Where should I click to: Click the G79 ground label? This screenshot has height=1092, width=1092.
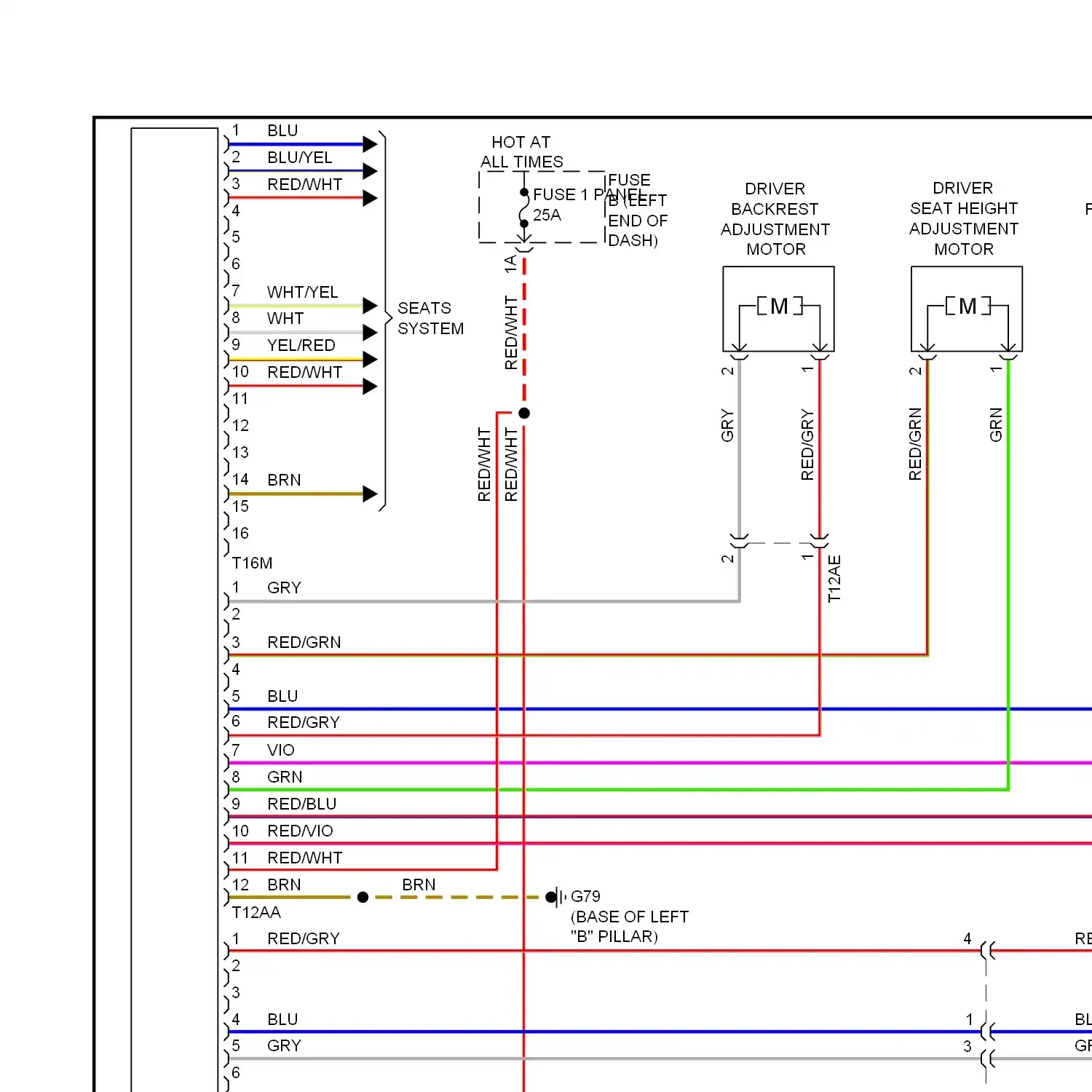coord(585,897)
